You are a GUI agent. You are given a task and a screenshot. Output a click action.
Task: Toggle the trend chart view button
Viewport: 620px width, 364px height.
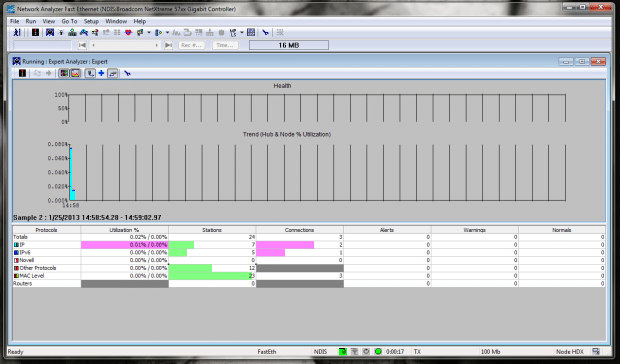[75, 73]
